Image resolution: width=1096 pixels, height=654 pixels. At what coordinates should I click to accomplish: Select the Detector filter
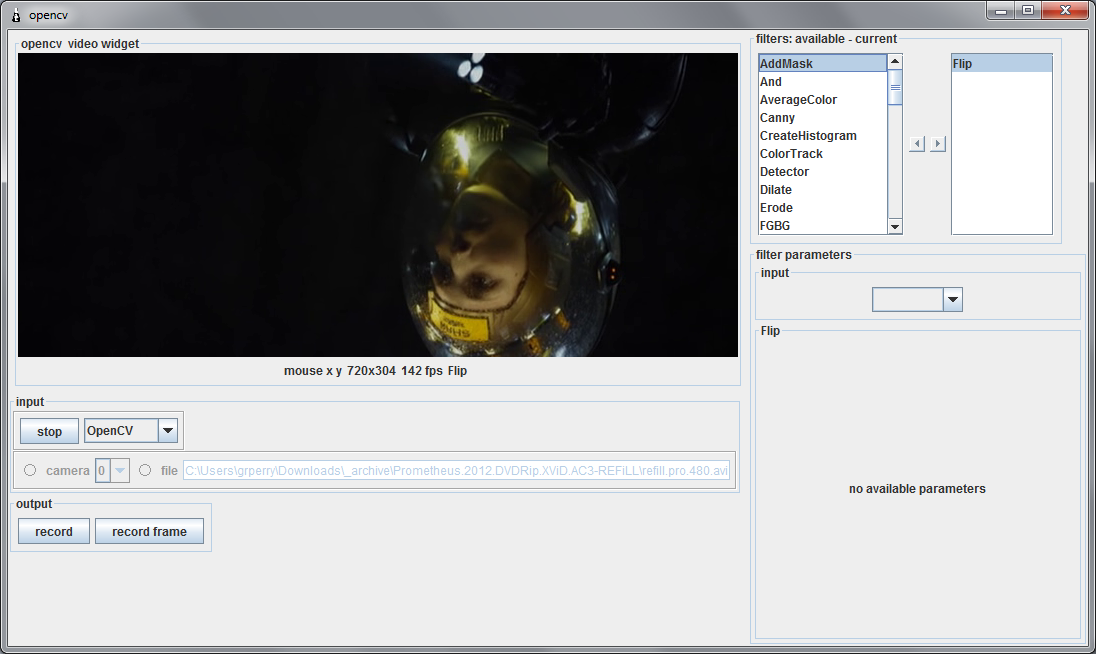click(823, 172)
